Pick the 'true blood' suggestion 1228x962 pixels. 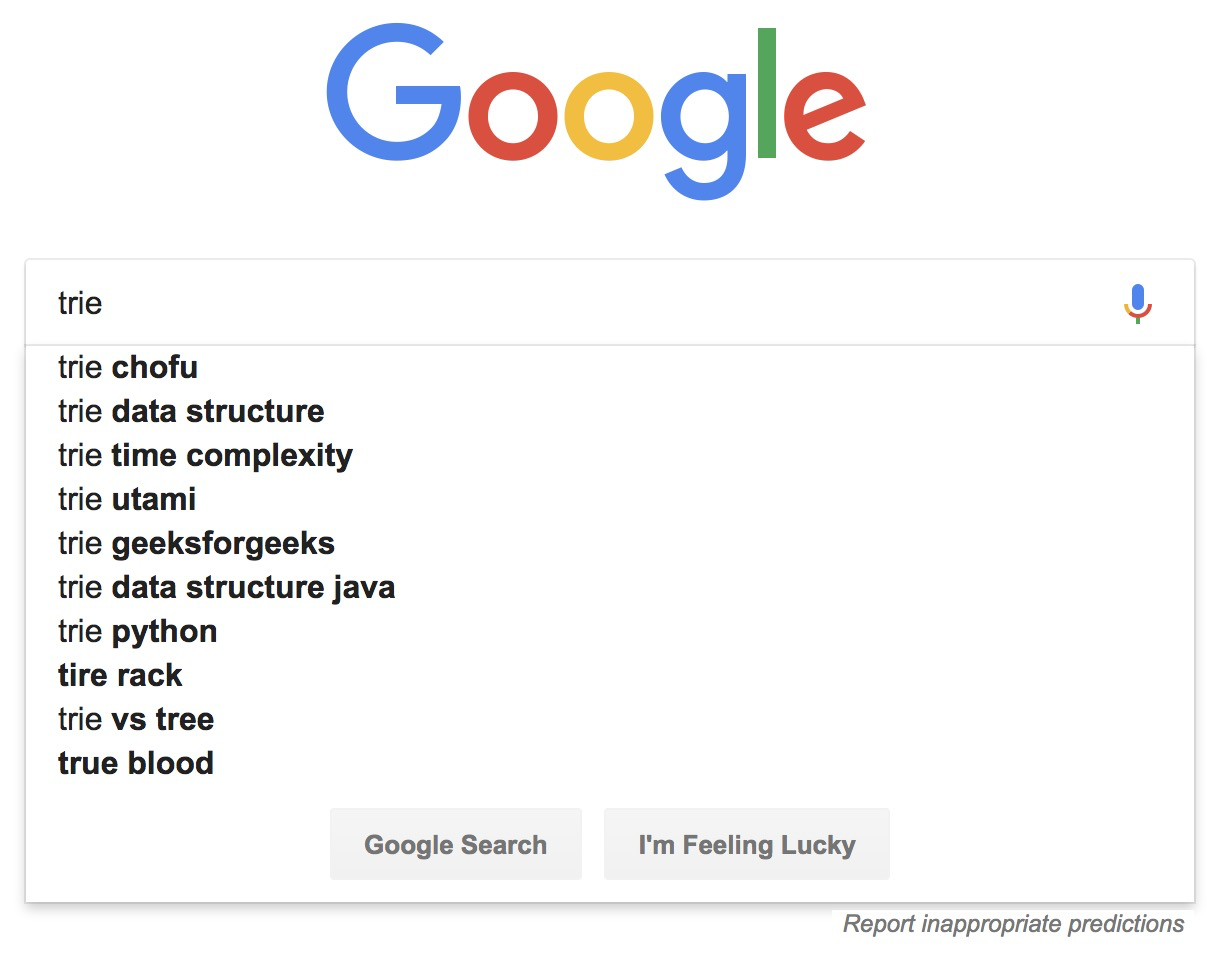pos(136,764)
